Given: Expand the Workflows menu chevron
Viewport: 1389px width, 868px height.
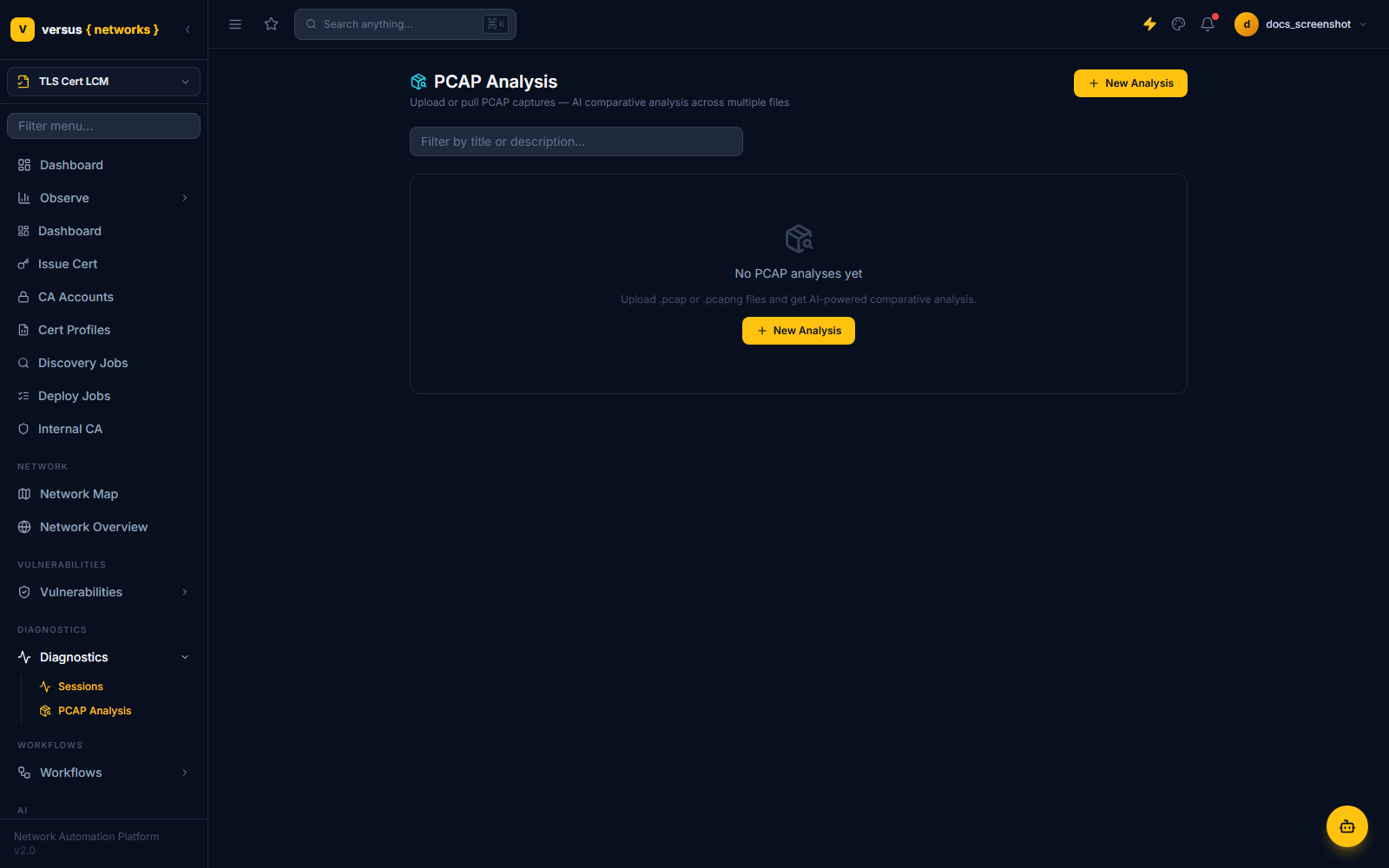Looking at the screenshot, I should tap(185, 773).
